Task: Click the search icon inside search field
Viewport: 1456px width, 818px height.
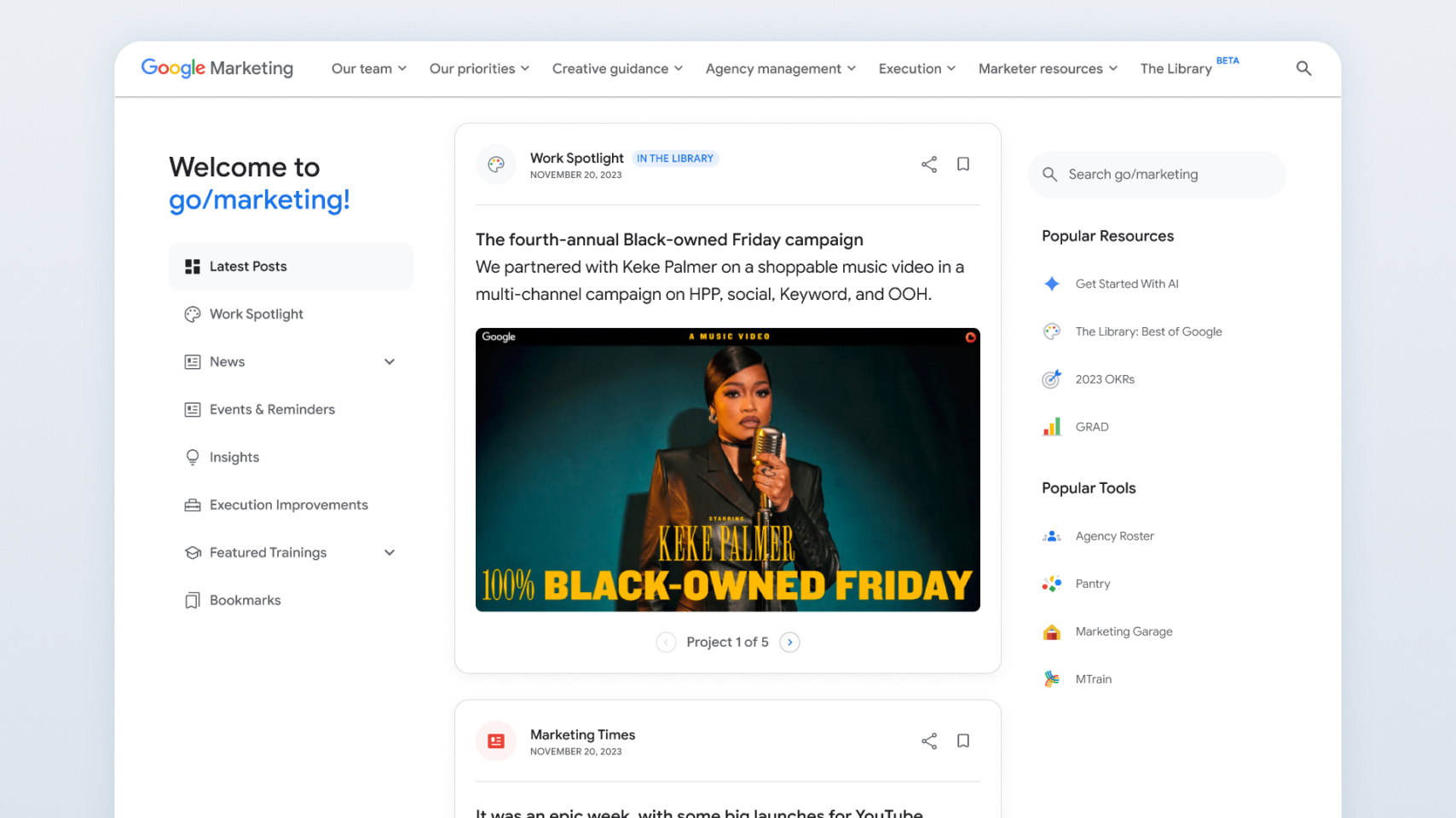Action: 1050,175
